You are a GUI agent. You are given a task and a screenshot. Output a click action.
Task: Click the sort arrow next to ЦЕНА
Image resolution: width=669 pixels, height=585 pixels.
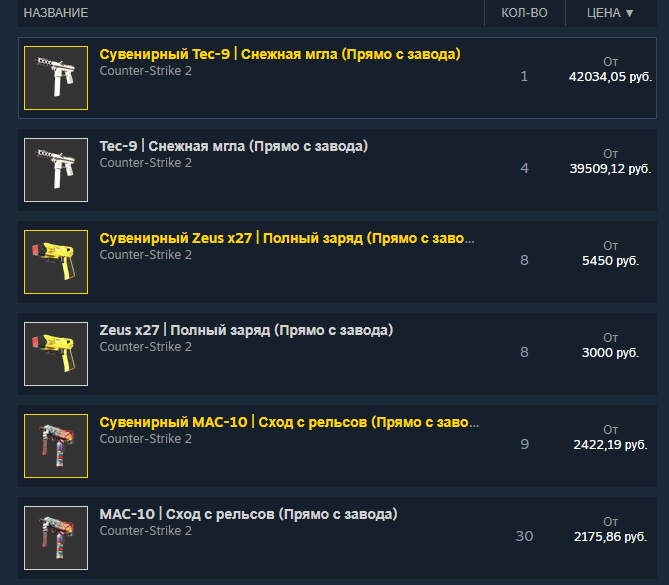629,13
